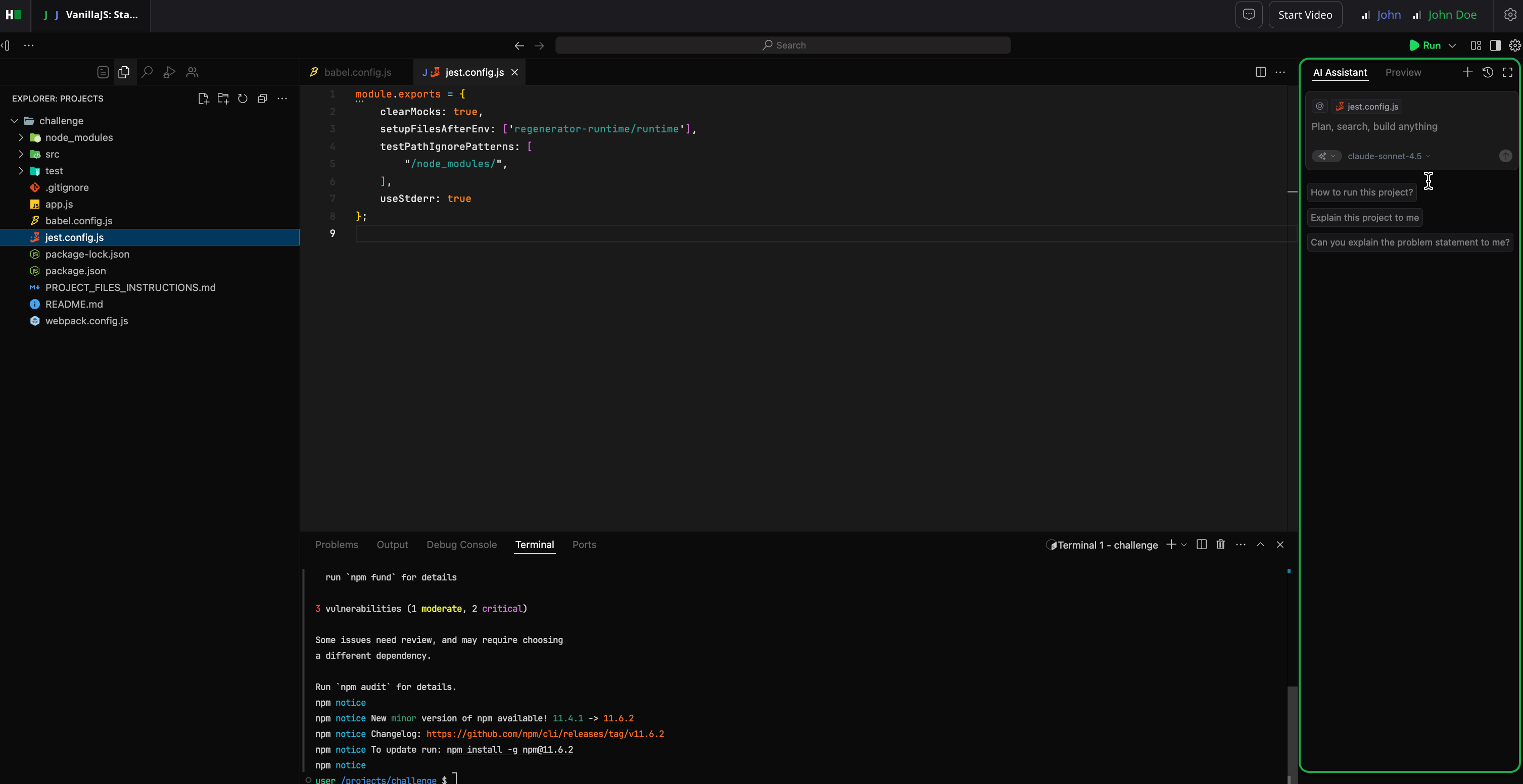This screenshot has height=784, width=1523.
Task: Toggle the left sidebar collapse button
Action: tap(6, 45)
